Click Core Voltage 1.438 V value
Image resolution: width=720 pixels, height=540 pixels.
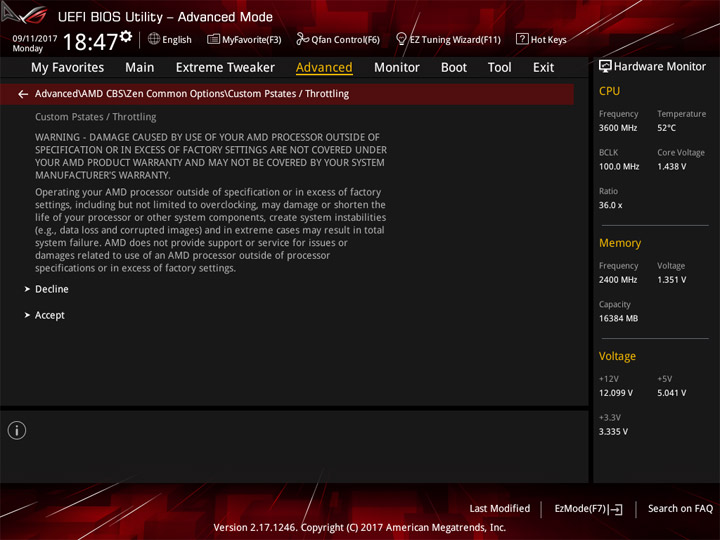tap(671, 166)
